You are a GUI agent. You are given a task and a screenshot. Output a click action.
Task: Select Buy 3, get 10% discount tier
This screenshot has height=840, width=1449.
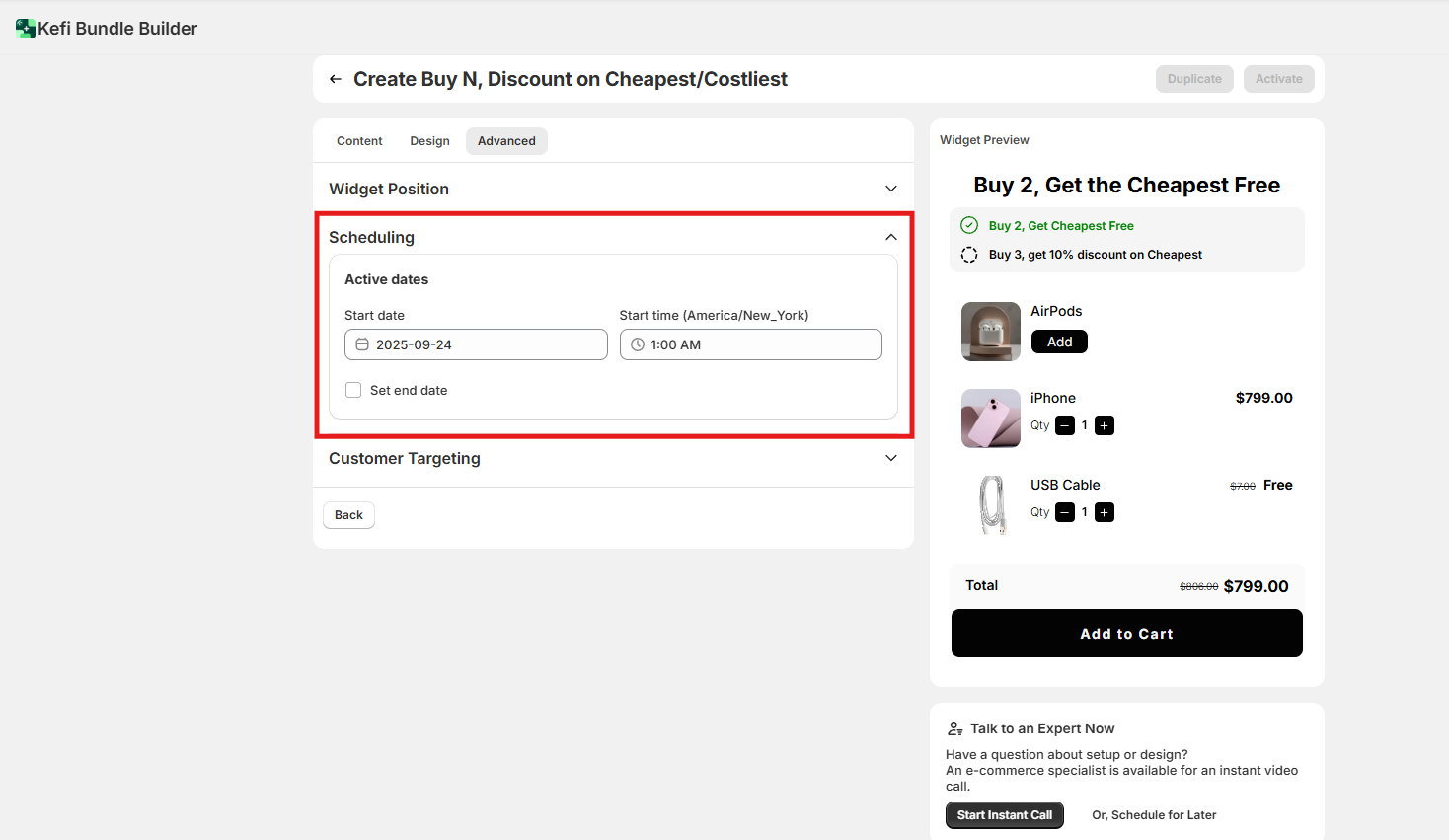[969, 255]
